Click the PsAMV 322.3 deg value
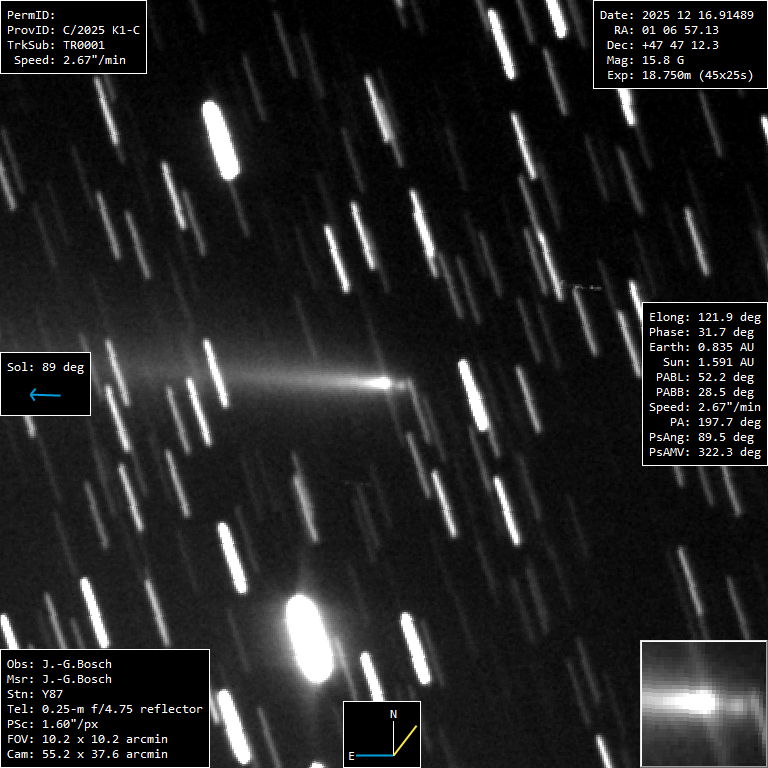Viewport: 768px width, 768px height. (x=705, y=452)
